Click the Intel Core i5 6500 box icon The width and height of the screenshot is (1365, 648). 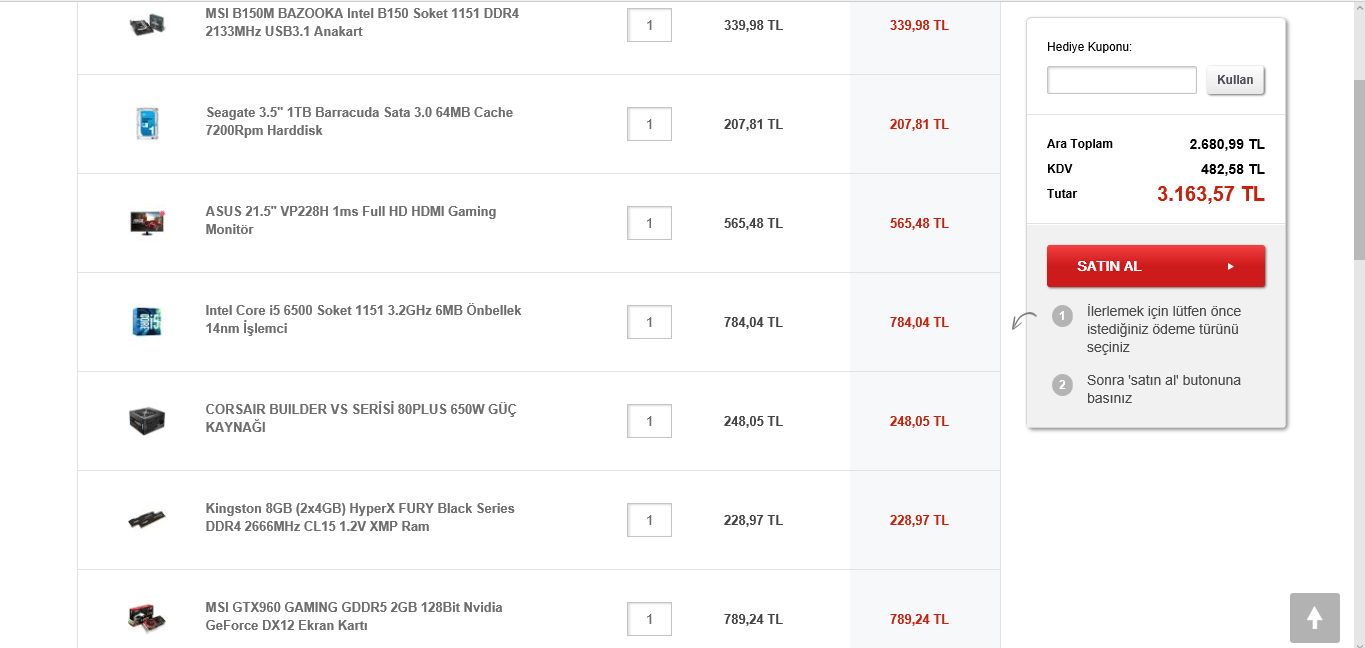pos(146,321)
